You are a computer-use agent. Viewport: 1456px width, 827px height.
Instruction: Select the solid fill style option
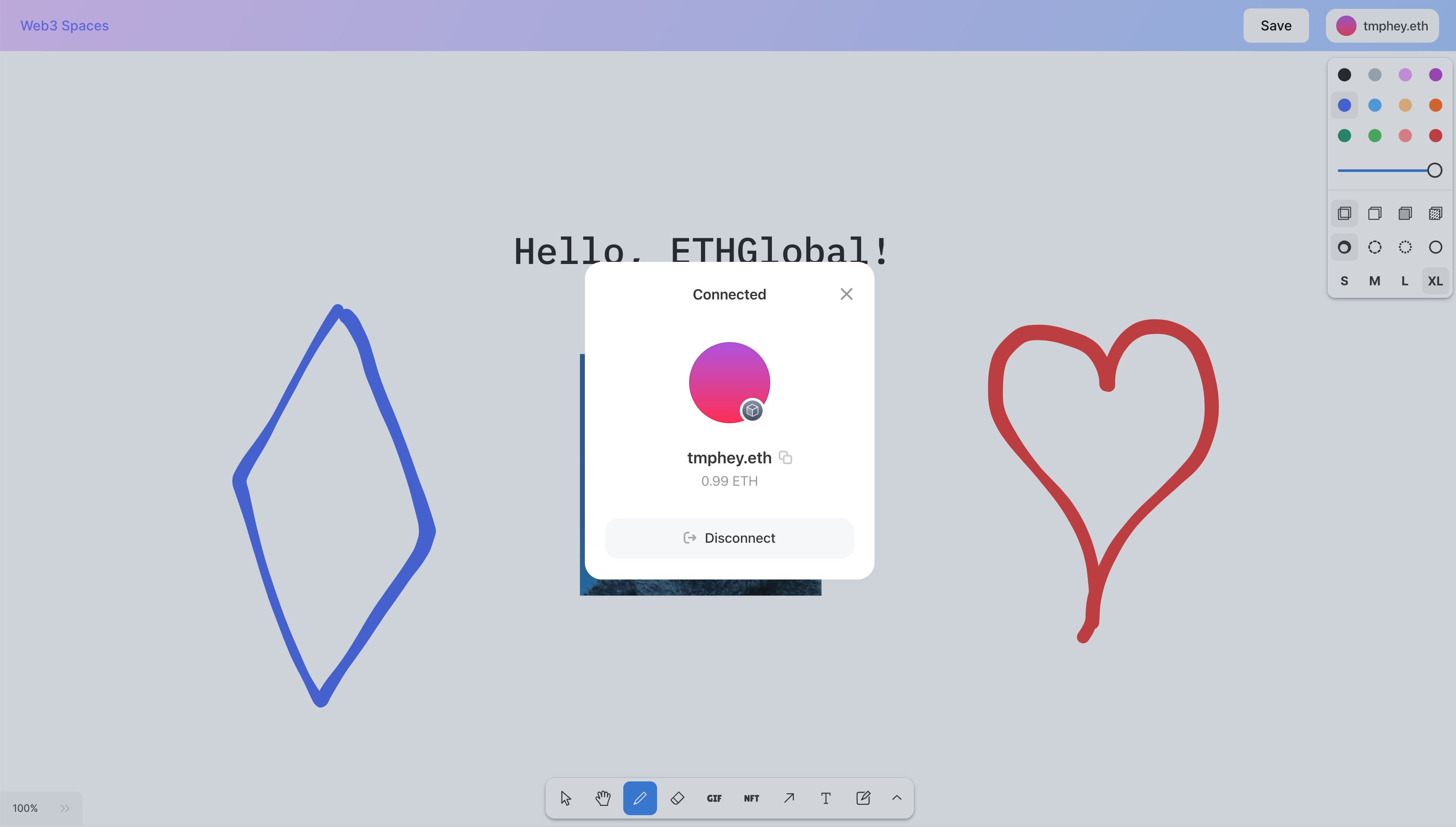1405,214
